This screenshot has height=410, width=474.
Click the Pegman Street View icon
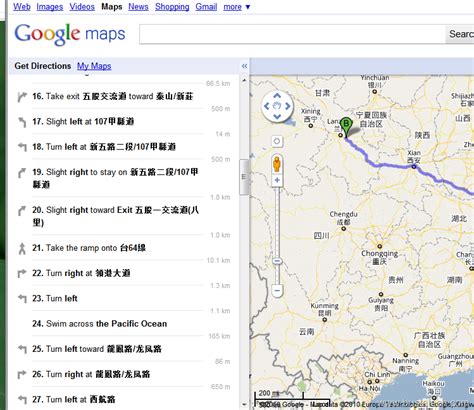277,163
